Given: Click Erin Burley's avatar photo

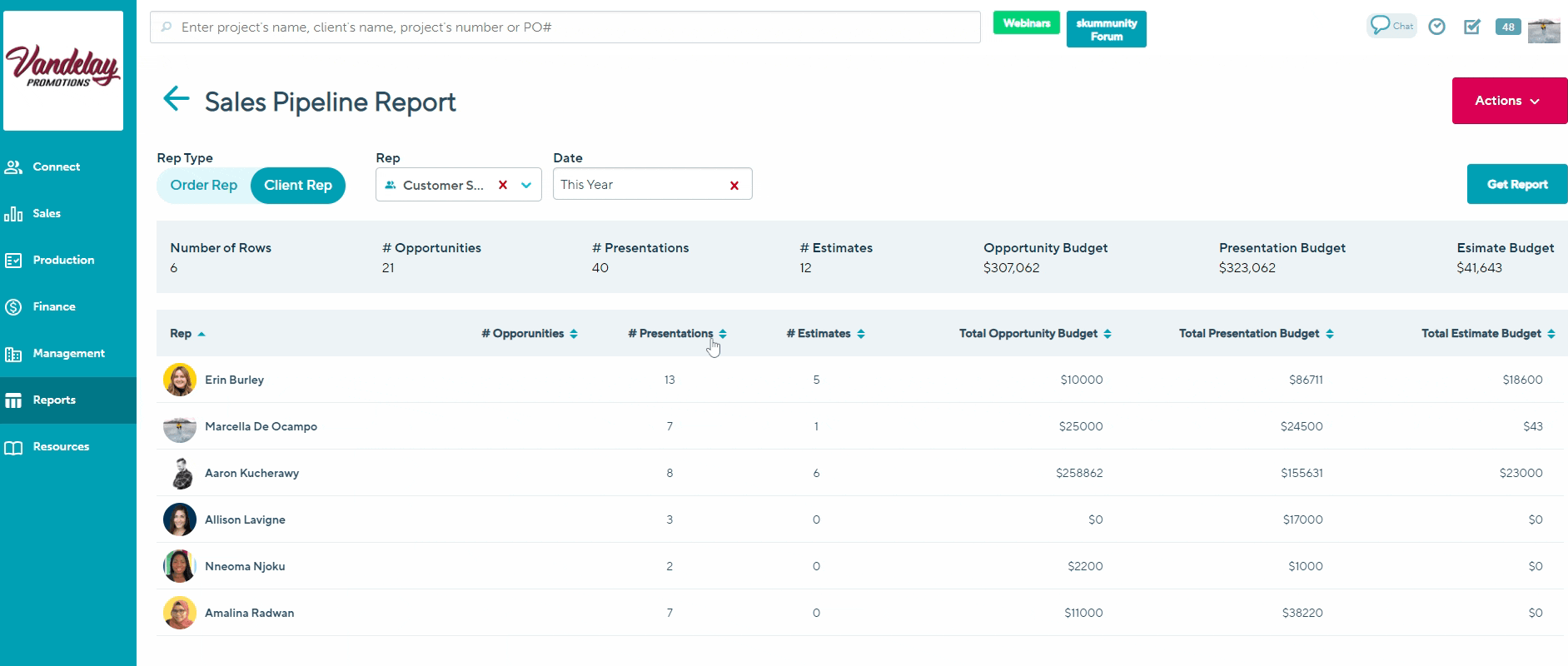Looking at the screenshot, I should coord(180,380).
